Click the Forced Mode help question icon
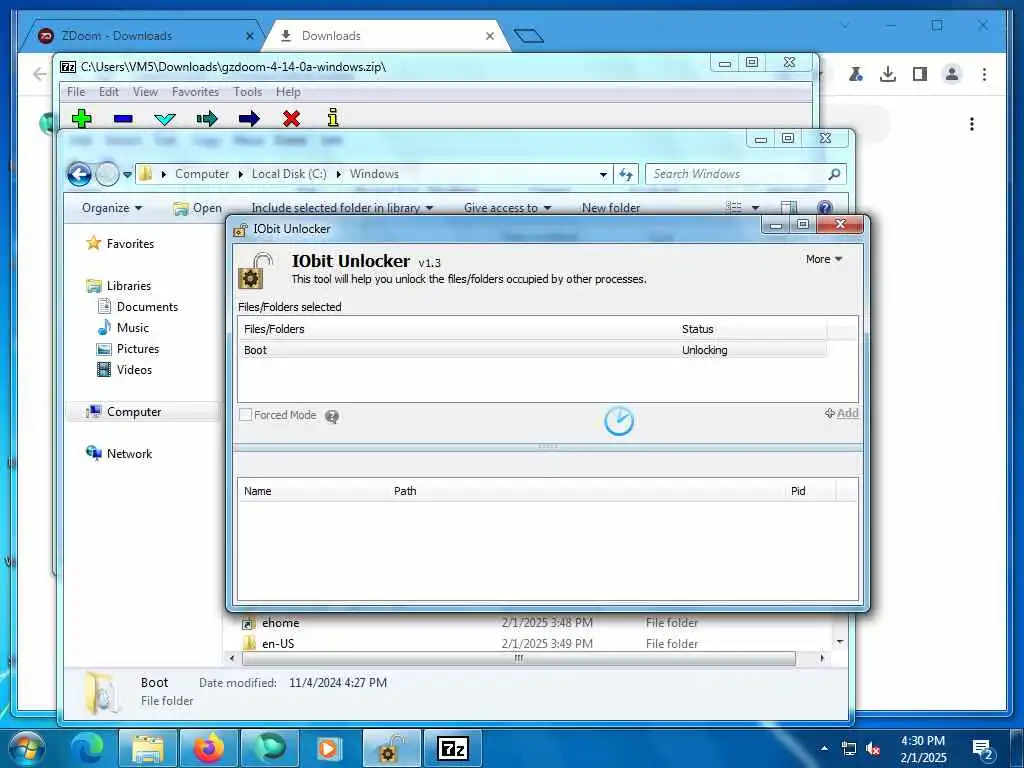This screenshot has height=768, width=1024. [x=332, y=416]
